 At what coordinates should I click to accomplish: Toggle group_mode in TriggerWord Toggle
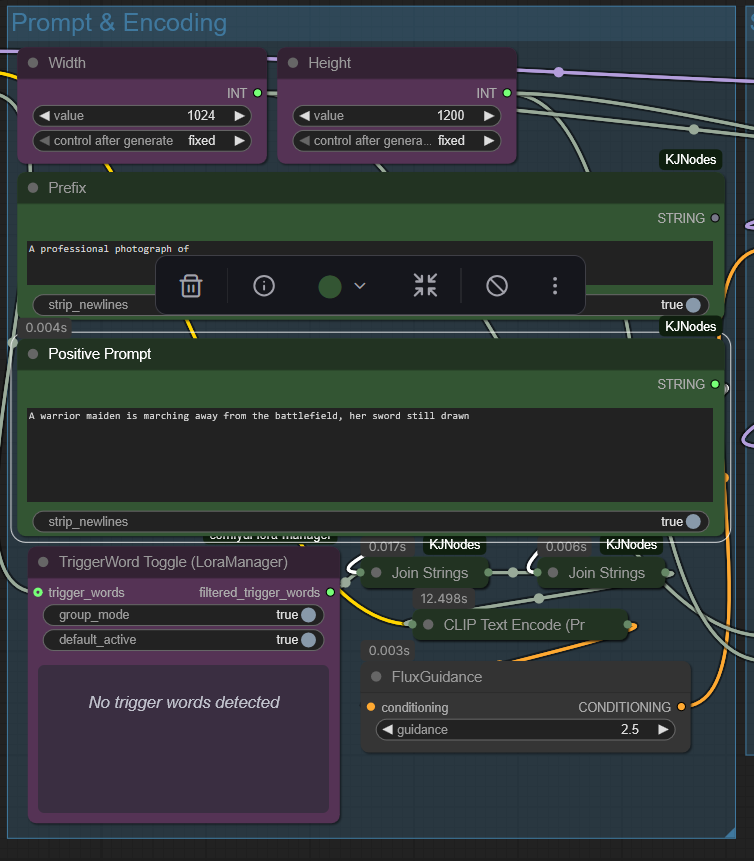tap(308, 615)
